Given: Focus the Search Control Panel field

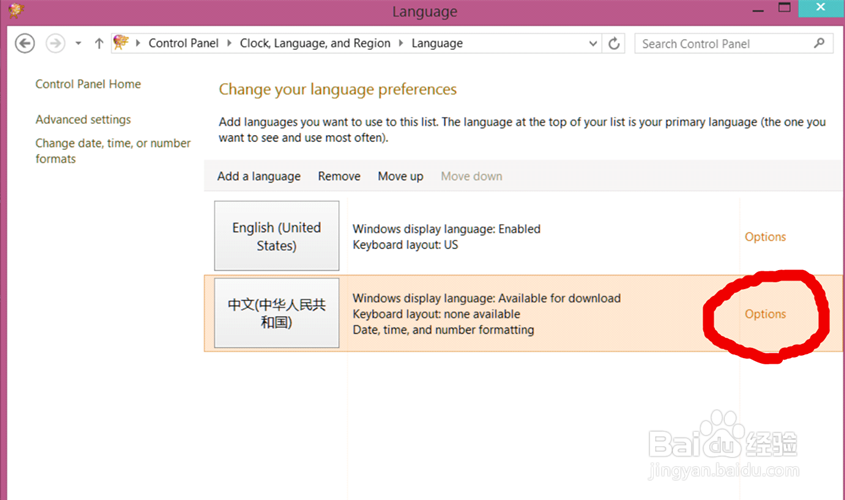Looking at the screenshot, I should click(x=734, y=44).
